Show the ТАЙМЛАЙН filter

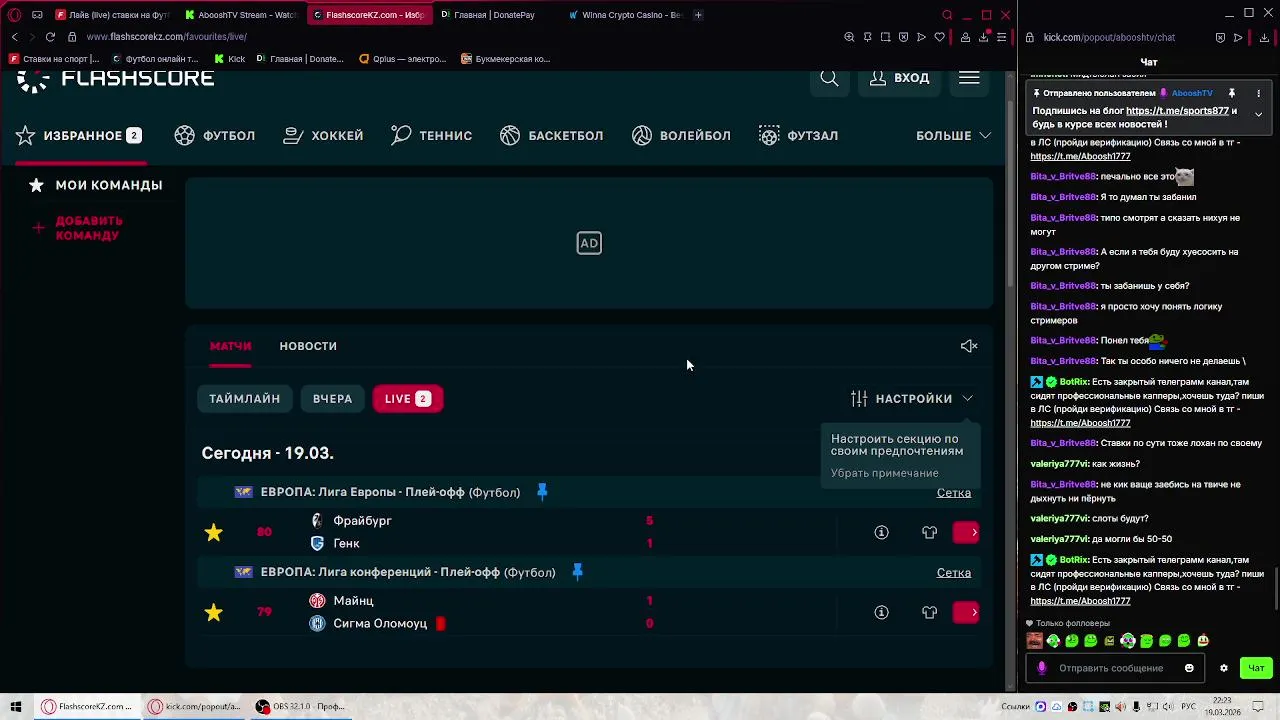point(244,399)
